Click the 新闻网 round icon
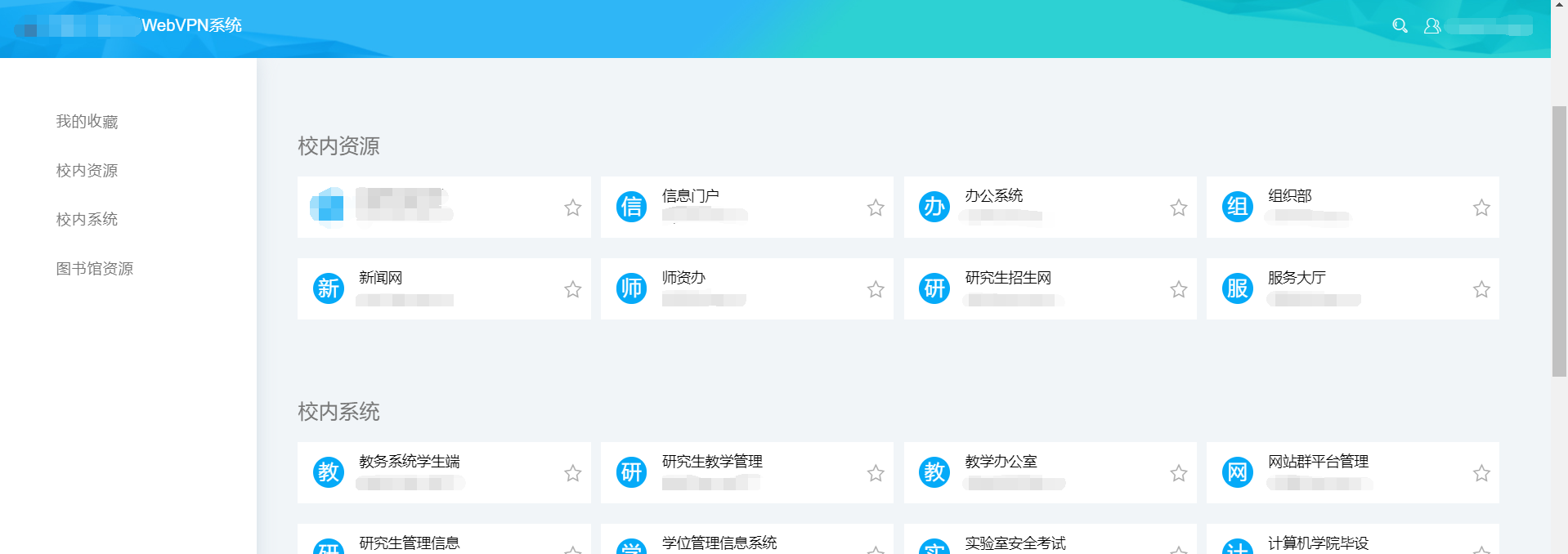The height and width of the screenshot is (554, 1568). pos(329,288)
